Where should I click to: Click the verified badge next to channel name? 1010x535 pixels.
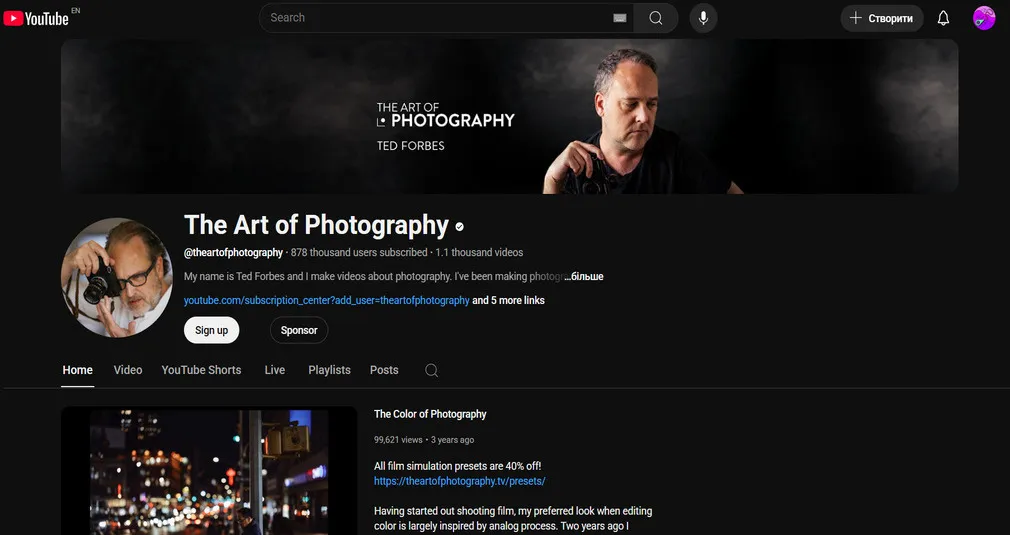click(x=460, y=226)
